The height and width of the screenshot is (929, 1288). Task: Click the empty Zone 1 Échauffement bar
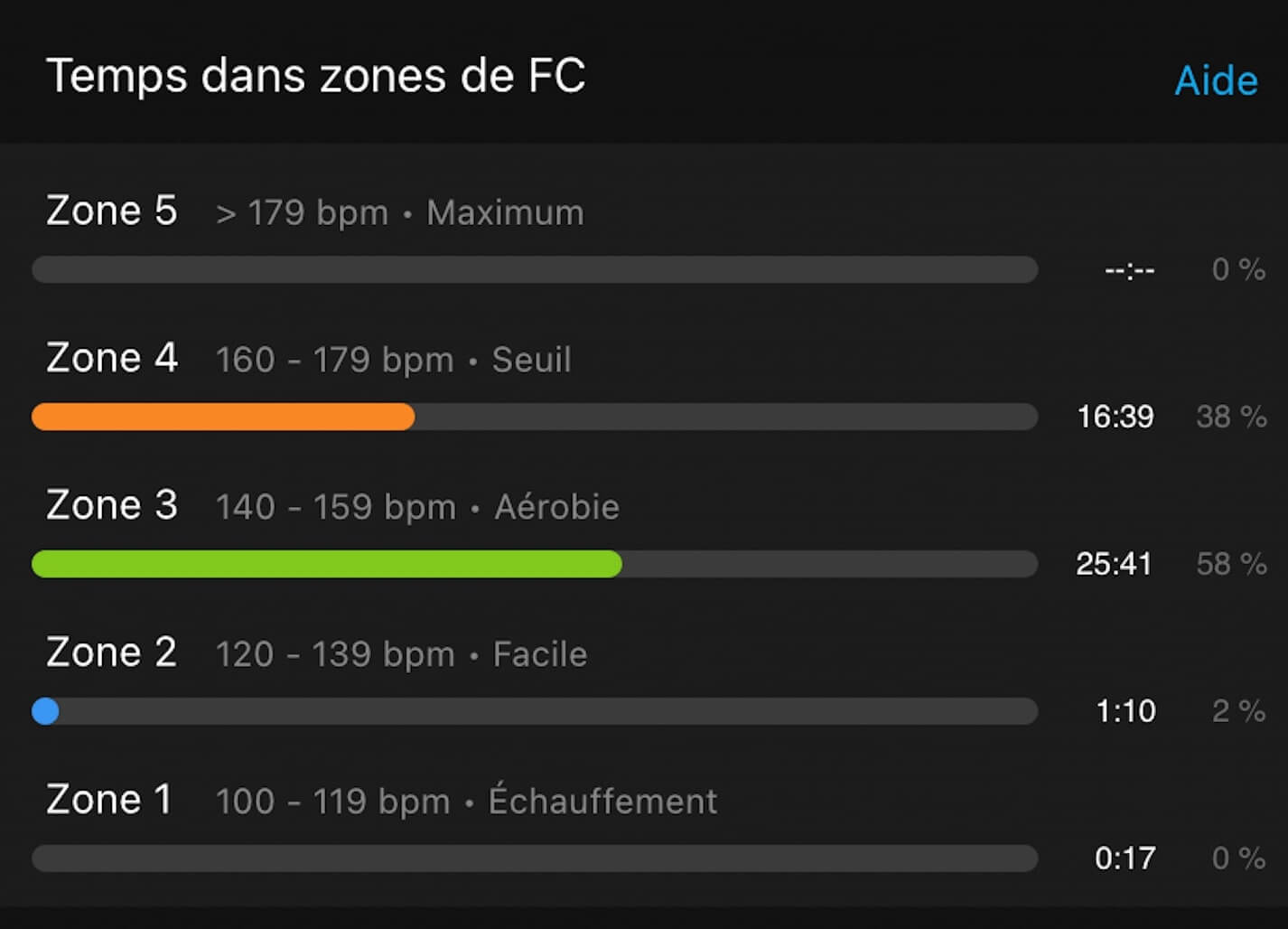click(x=535, y=859)
